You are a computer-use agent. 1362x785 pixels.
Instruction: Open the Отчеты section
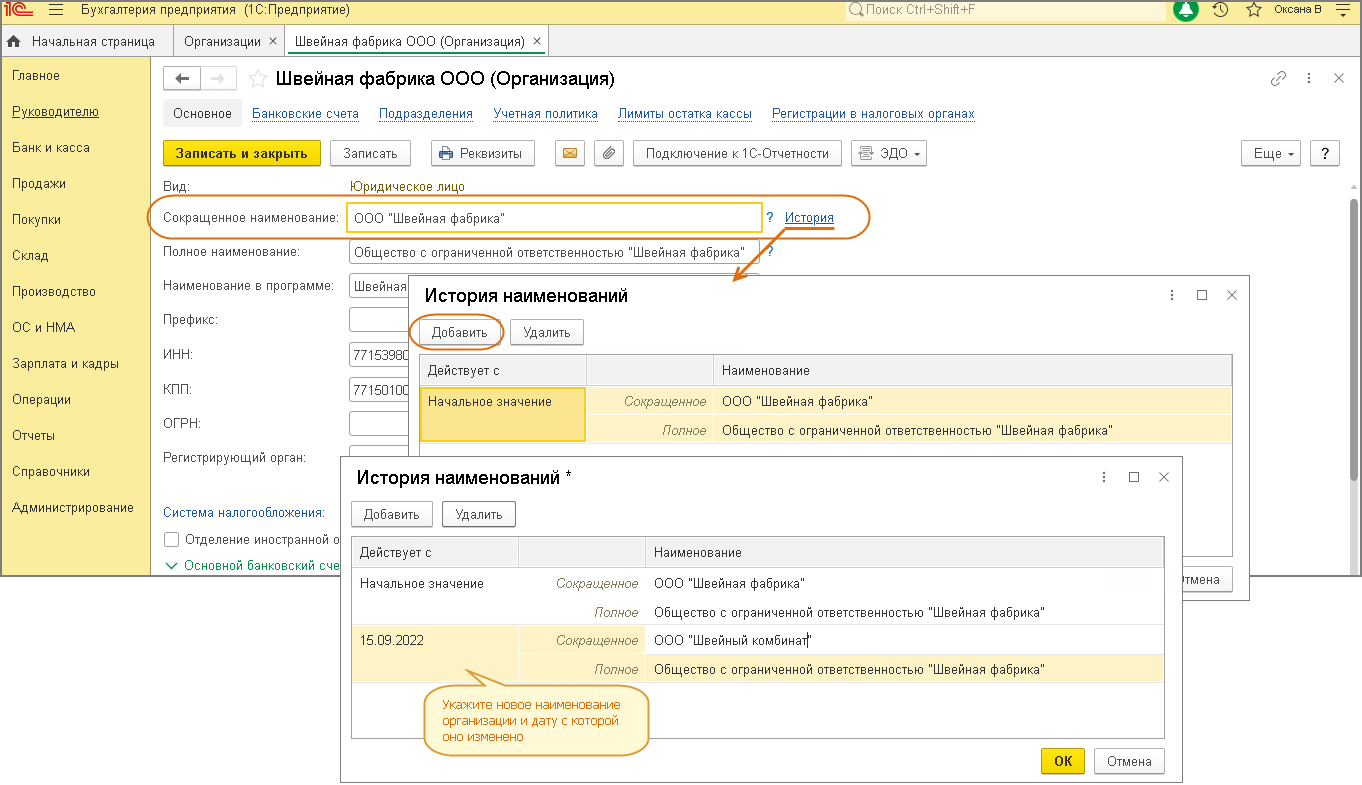click(x=33, y=436)
